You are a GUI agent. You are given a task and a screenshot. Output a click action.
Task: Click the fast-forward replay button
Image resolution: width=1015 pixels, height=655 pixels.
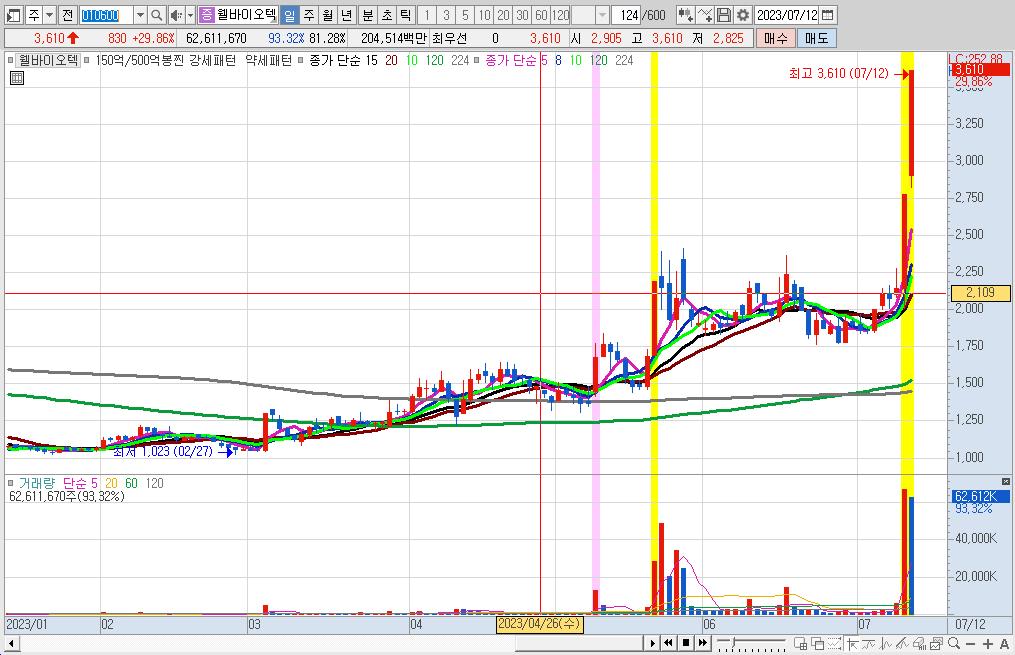point(702,643)
